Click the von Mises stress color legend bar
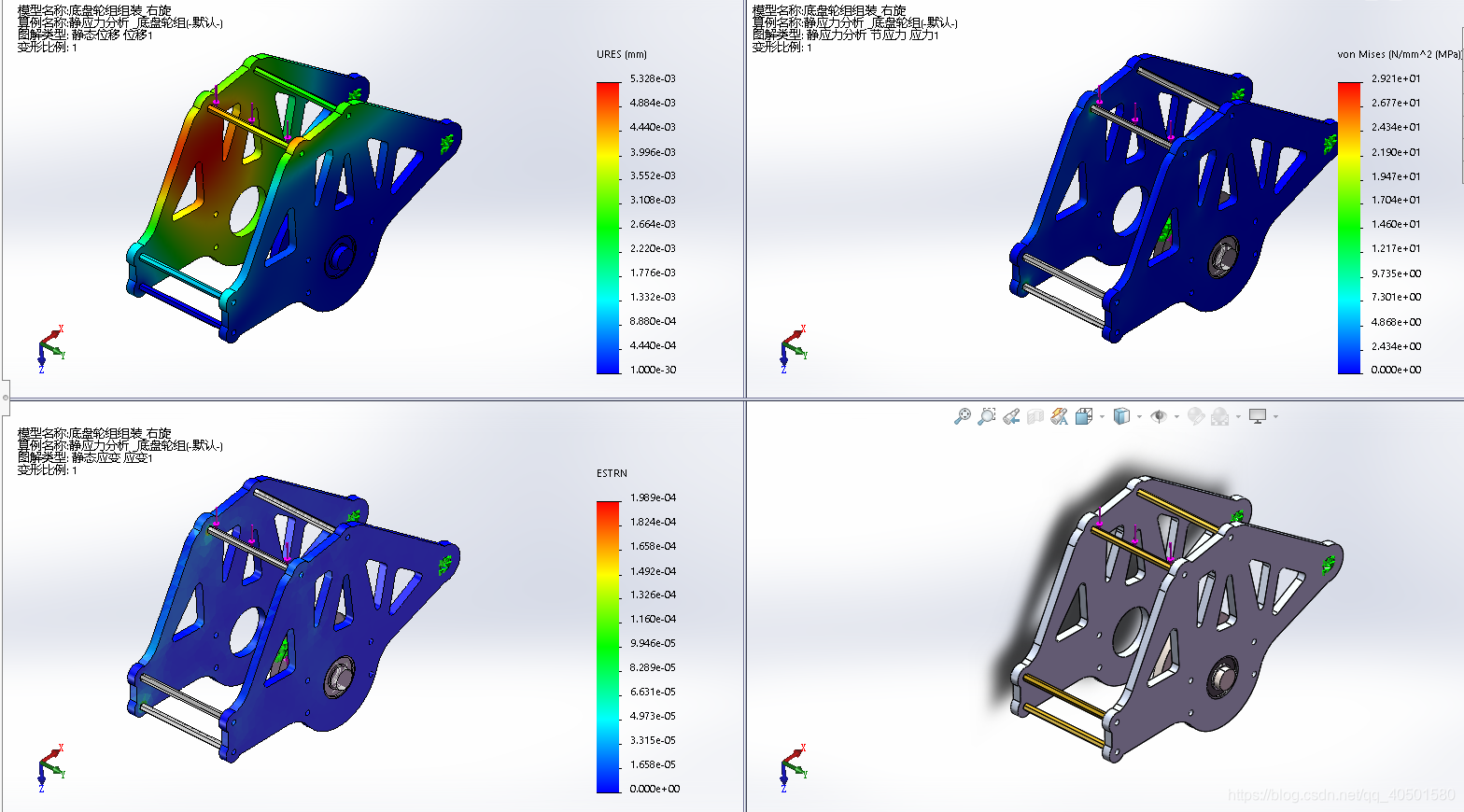 (1349, 228)
